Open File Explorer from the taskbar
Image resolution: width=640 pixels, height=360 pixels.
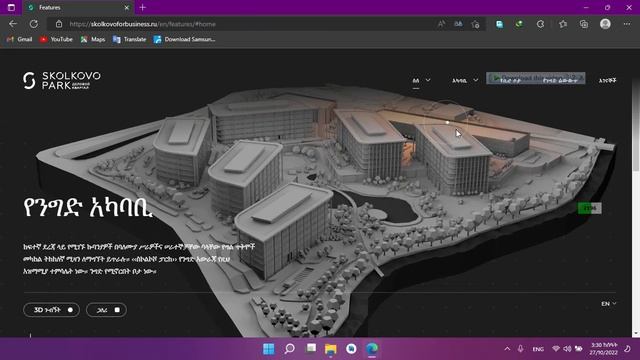pos(331,349)
